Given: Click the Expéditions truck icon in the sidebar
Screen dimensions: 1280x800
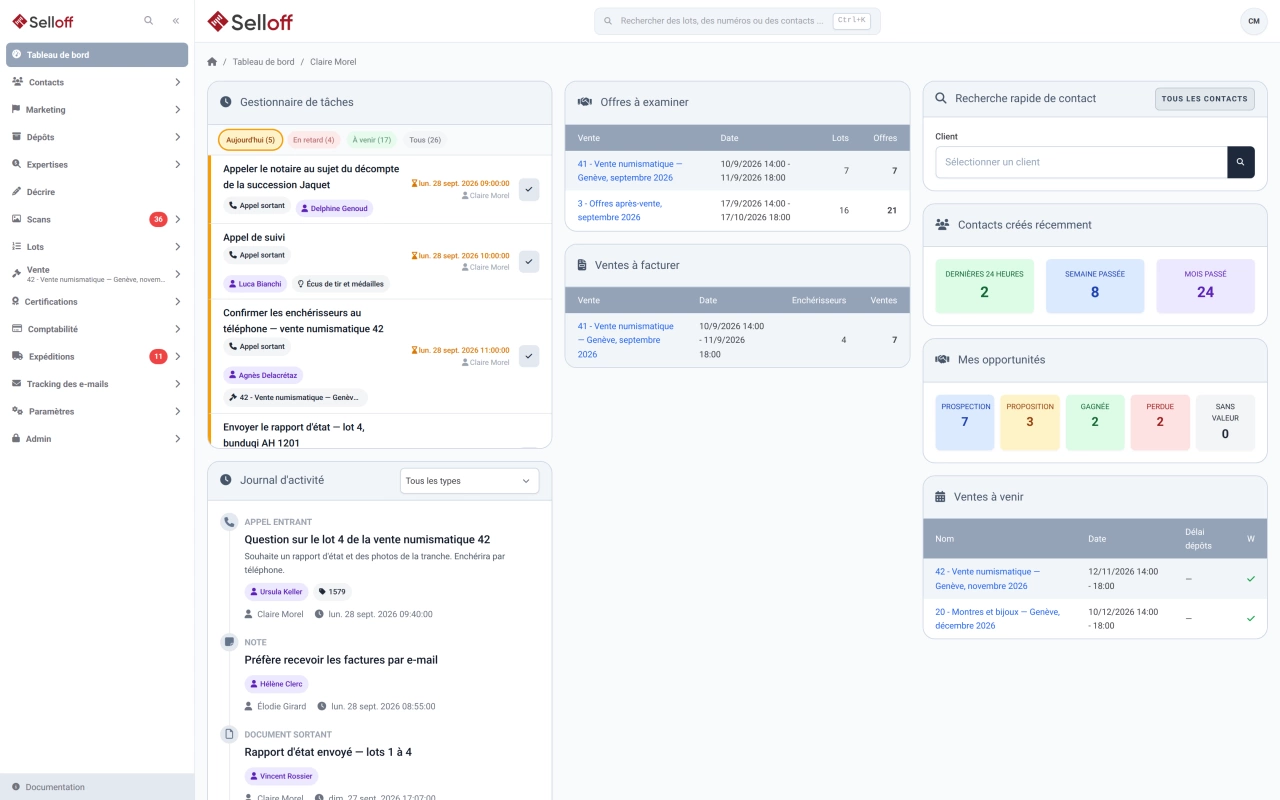Looking at the screenshot, I should 18,356.
